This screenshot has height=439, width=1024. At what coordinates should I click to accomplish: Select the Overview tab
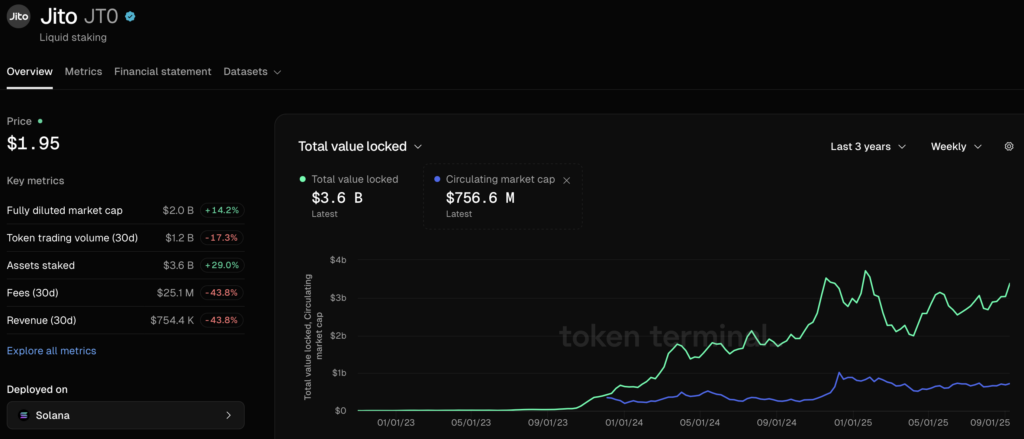[x=29, y=71]
